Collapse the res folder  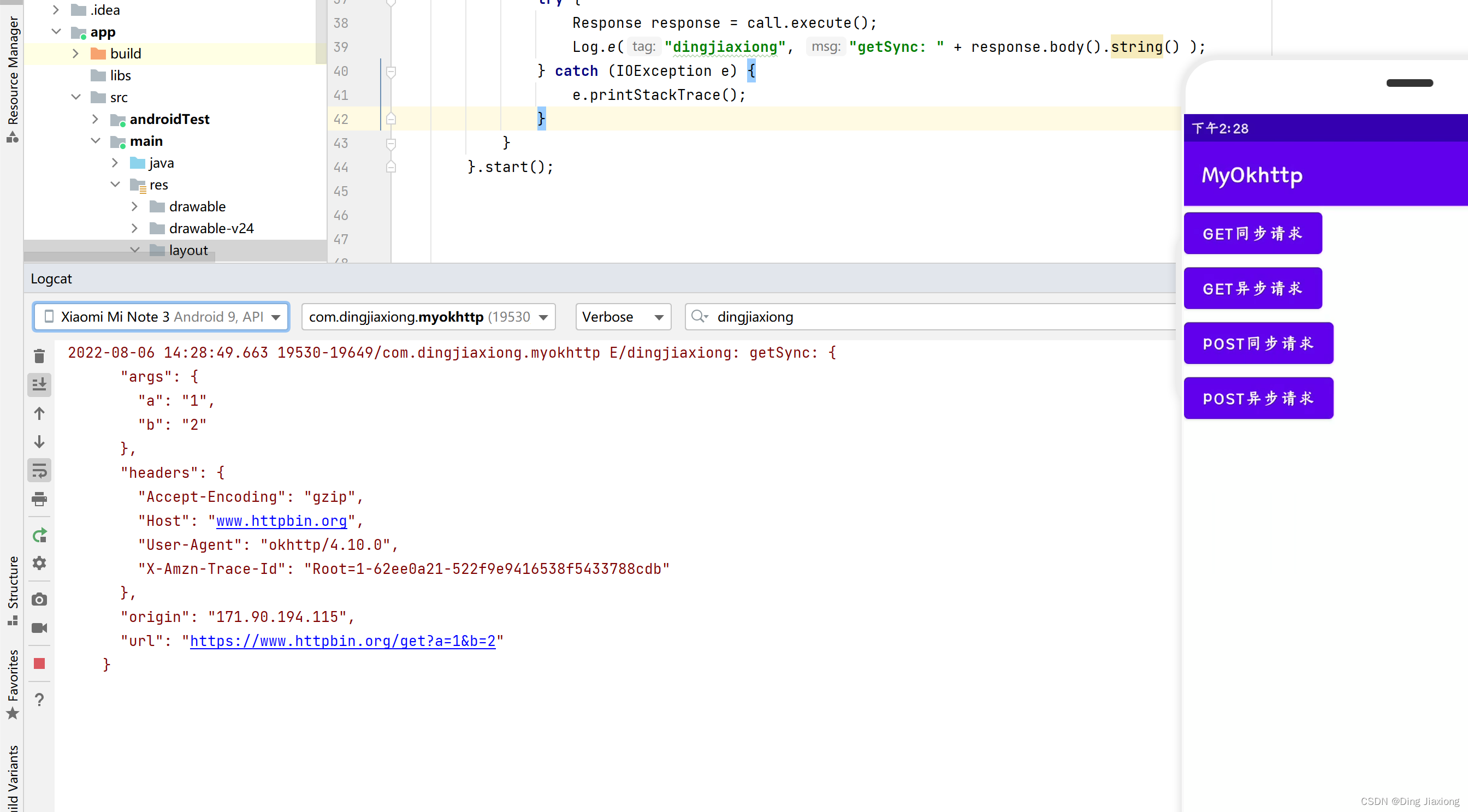115,184
